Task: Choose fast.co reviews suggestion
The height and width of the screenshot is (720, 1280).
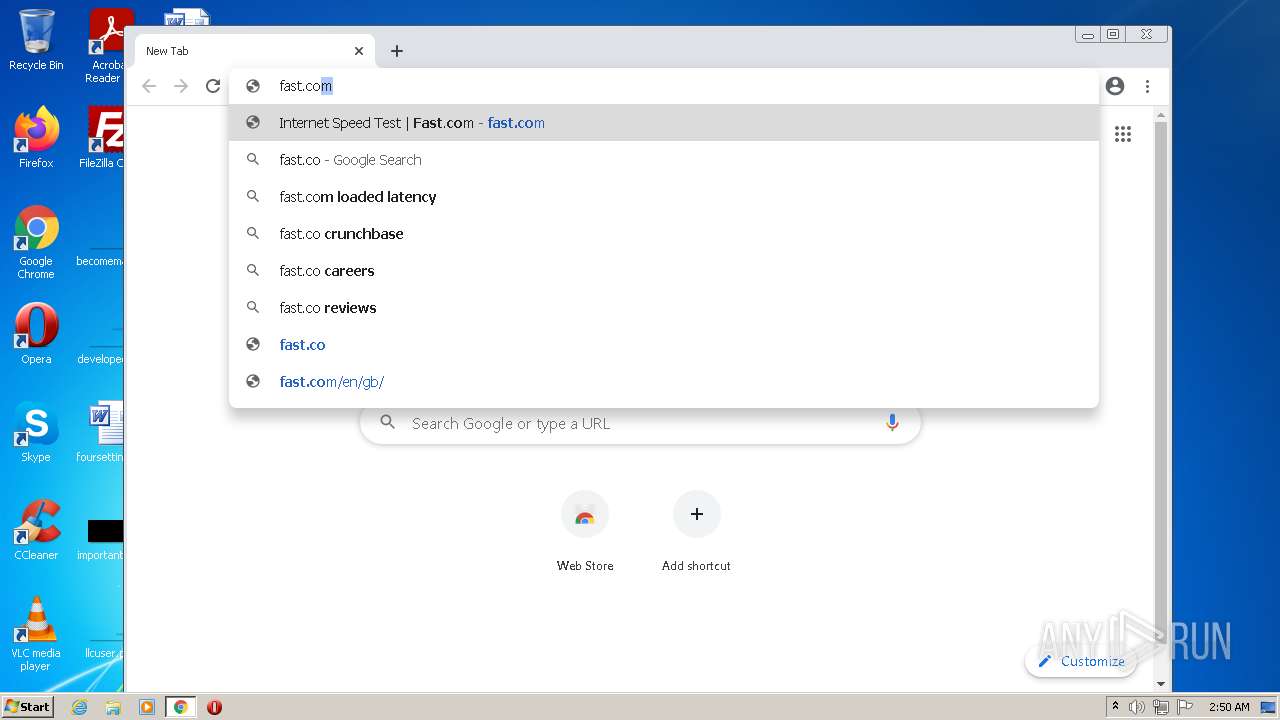Action: click(664, 308)
